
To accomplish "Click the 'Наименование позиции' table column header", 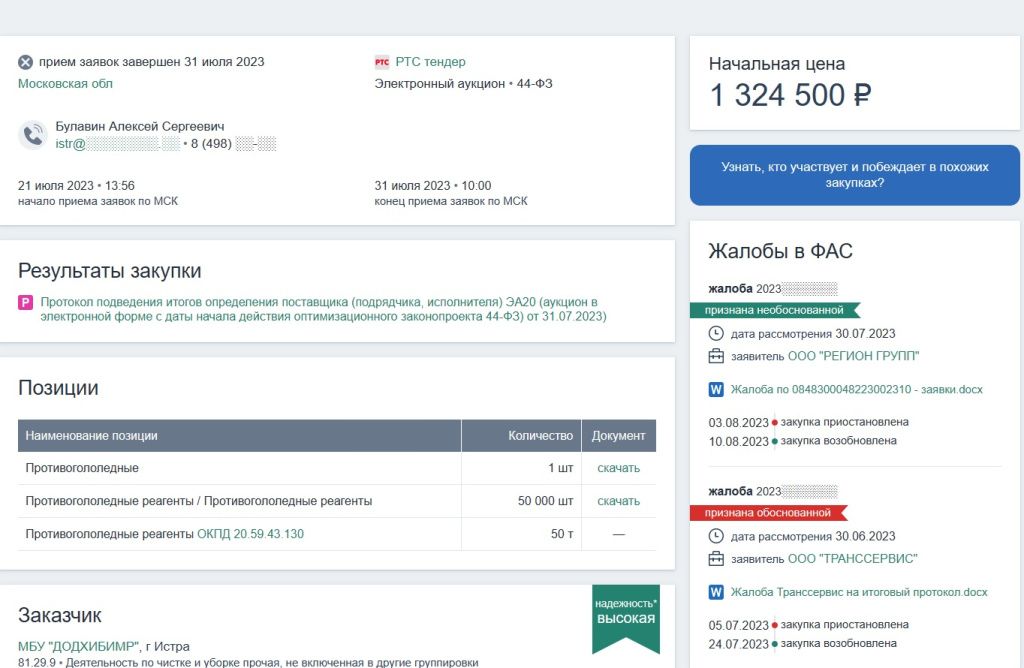I will coord(92,436).
